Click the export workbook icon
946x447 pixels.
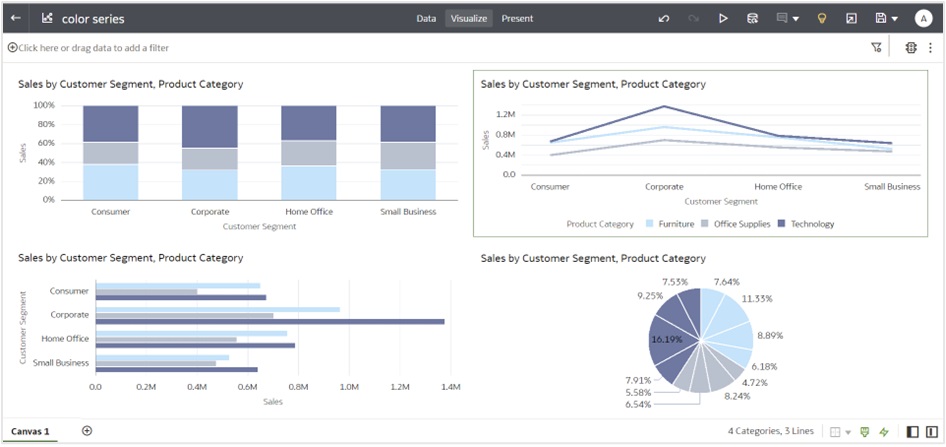click(x=851, y=18)
